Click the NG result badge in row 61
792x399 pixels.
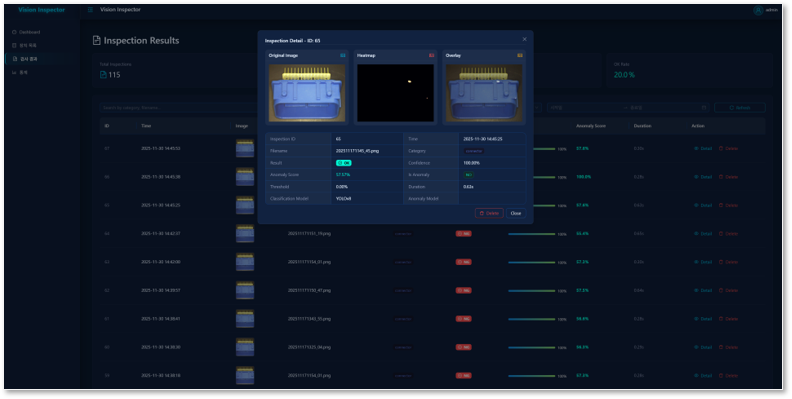(463, 319)
